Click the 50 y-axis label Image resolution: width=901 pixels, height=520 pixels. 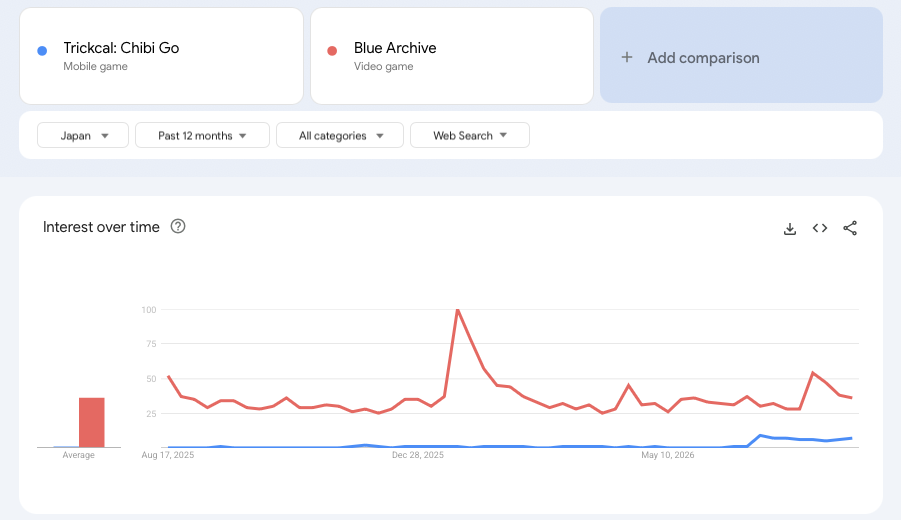pyautogui.click(x=151, y=379)
